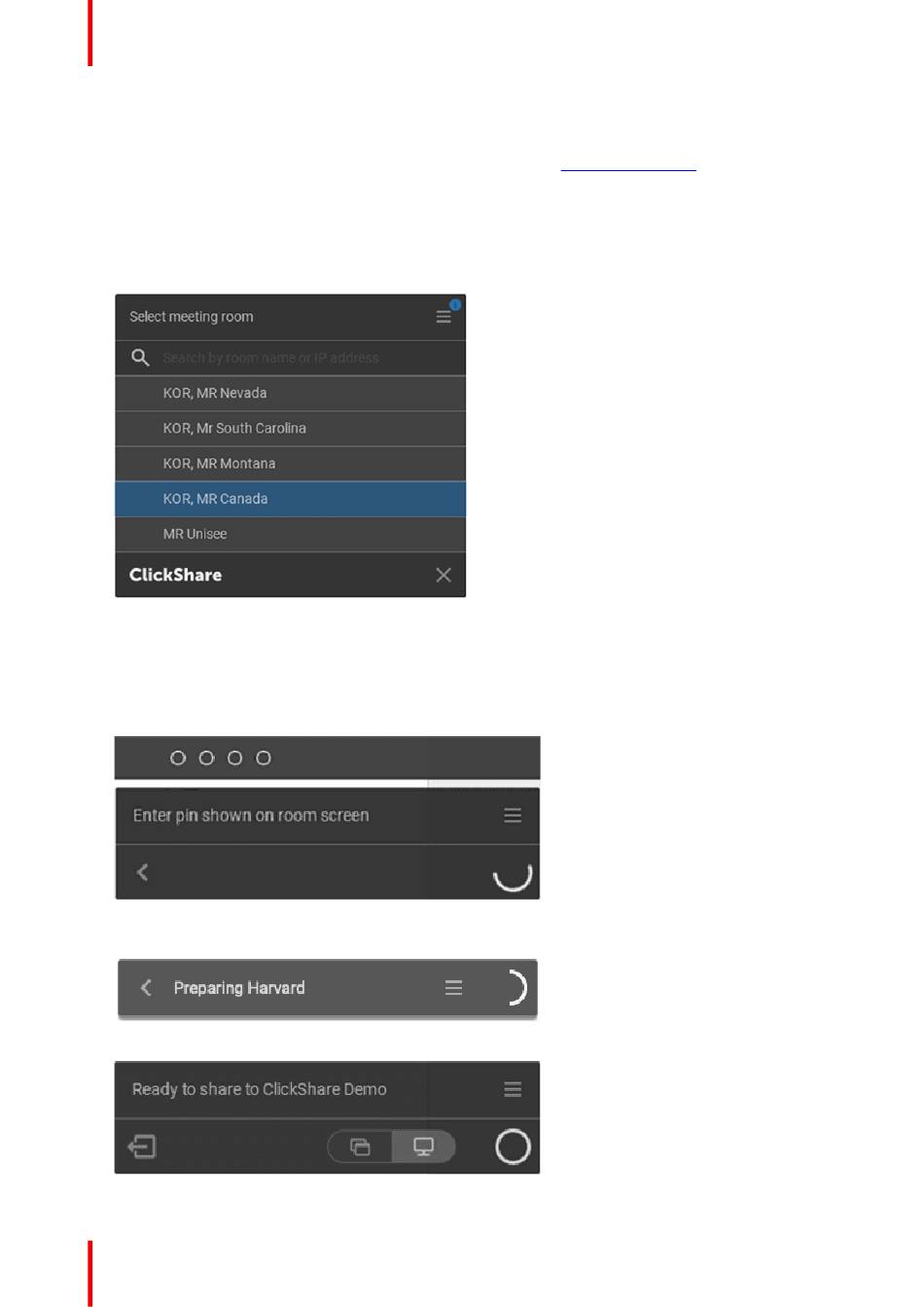Switch to application window sharing mode
This screenshot has height=1307, width=924.
pyautogui.click(x=361, y=1147)
